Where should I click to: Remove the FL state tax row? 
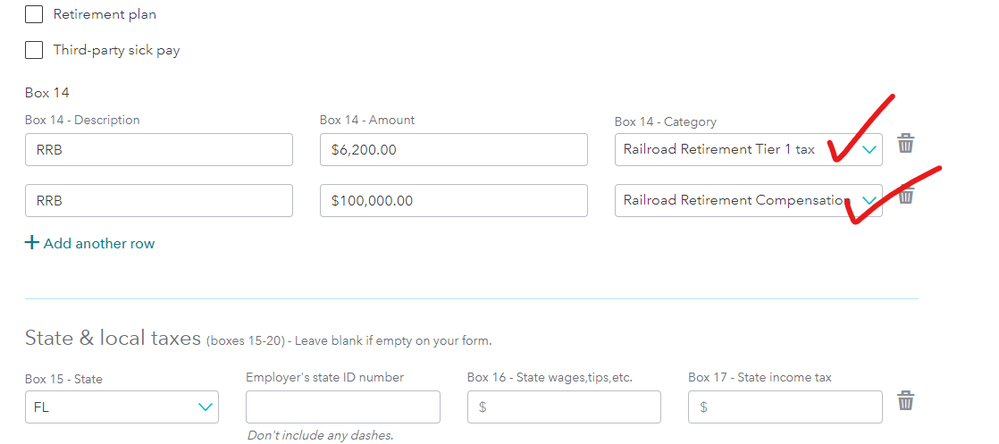tap(905, 401)
